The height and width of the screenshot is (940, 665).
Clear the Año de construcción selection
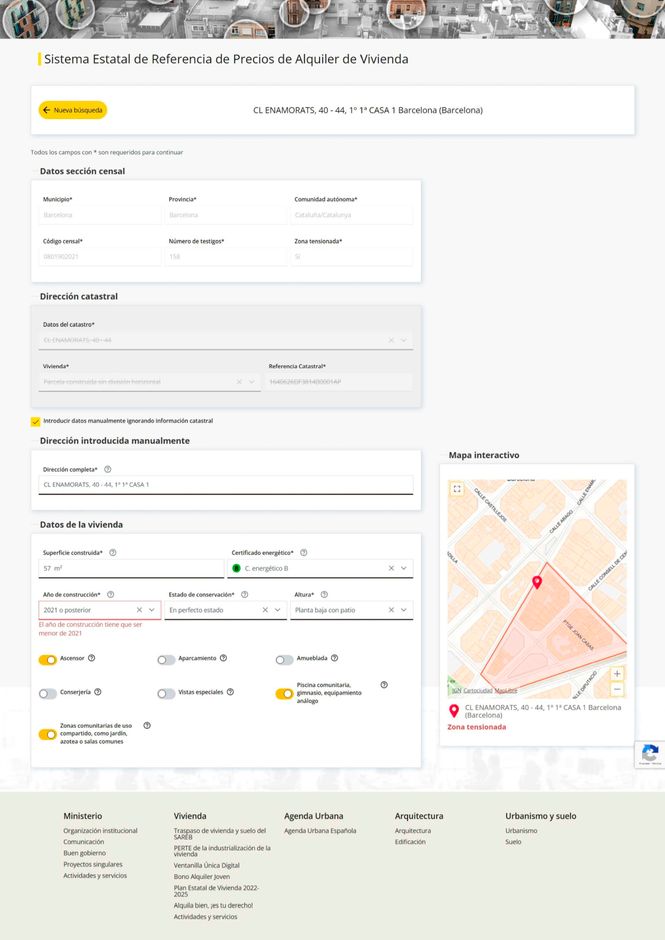[139, 610]
